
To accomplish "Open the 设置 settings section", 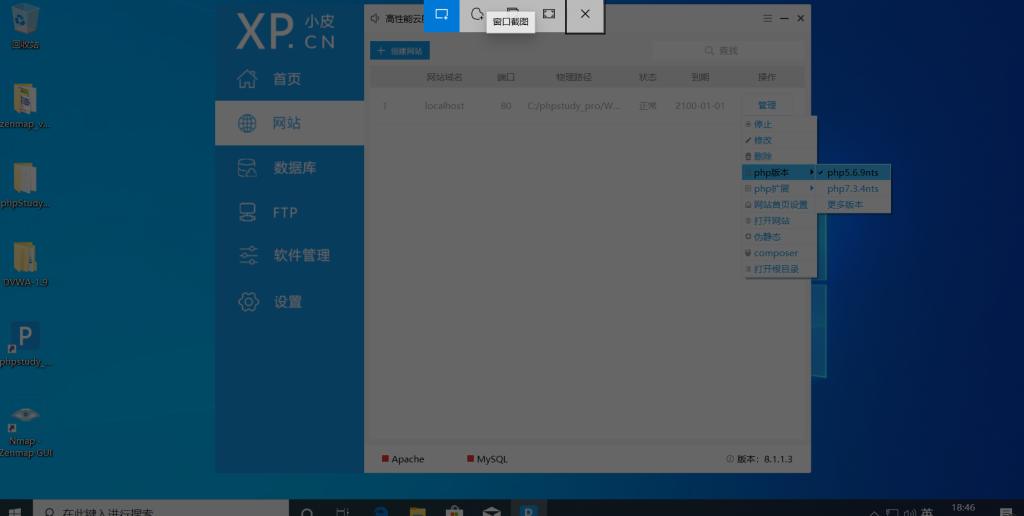I will [x=288, y=301].
